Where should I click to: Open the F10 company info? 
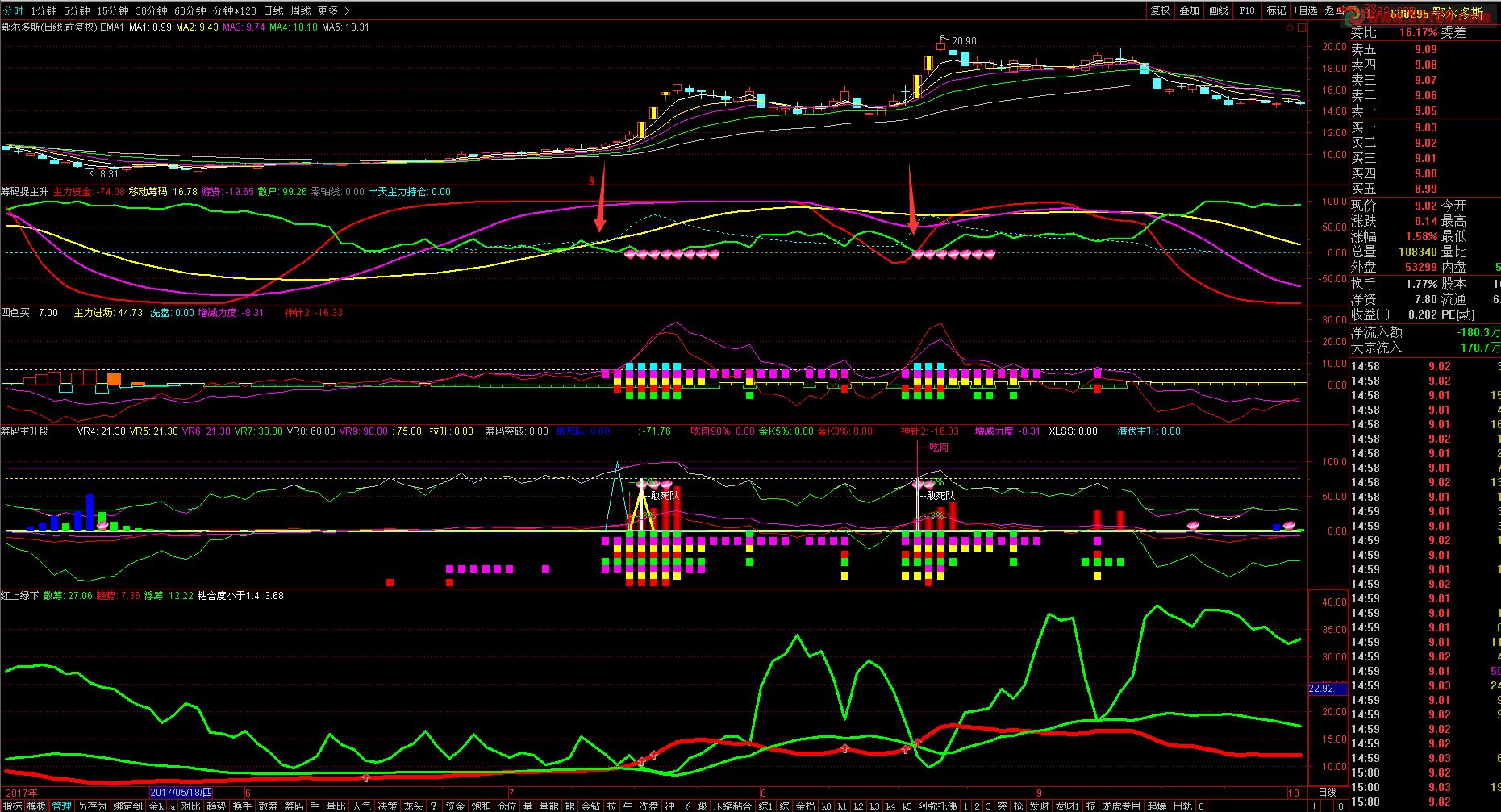(1248, 10)
